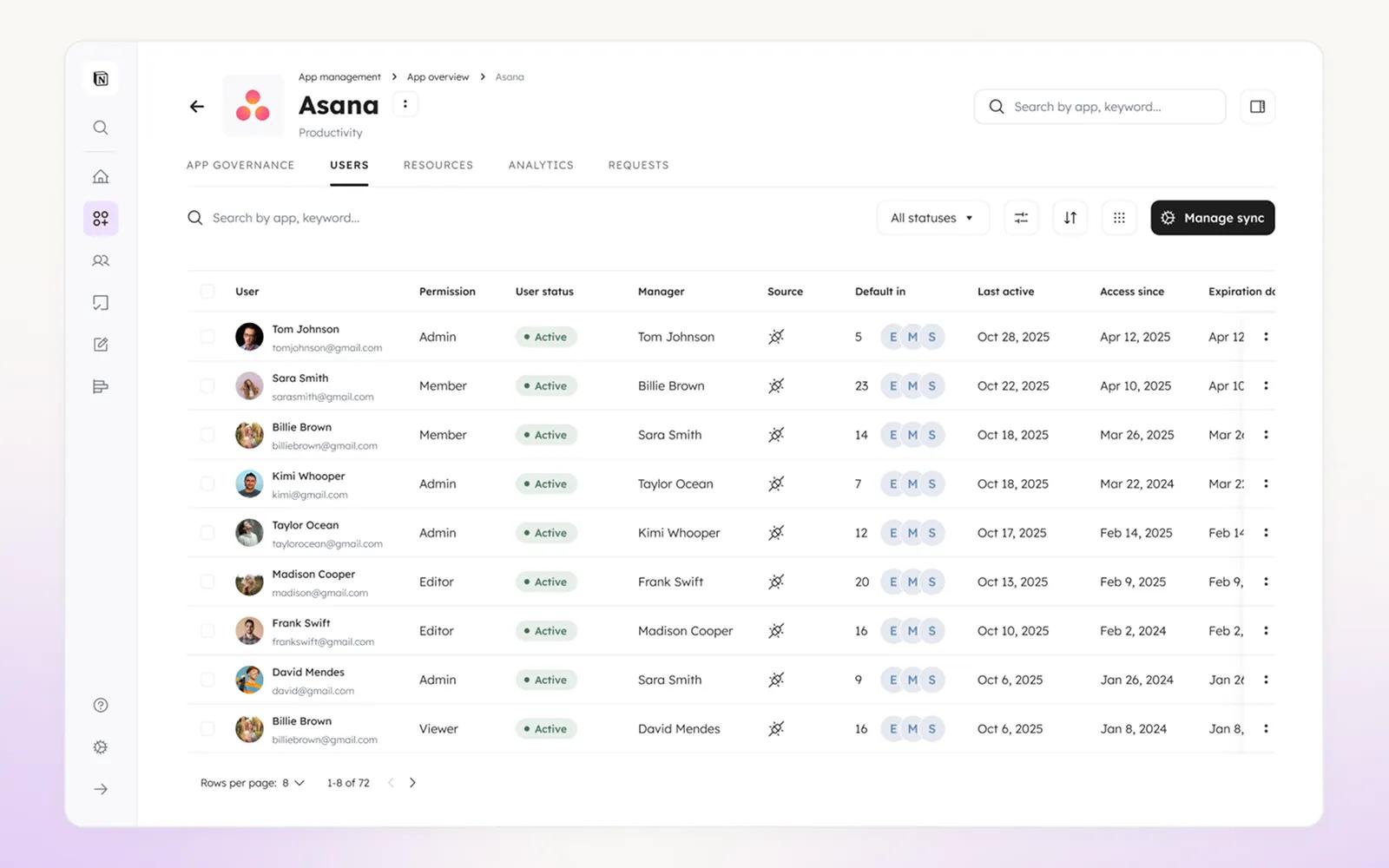
Task: Open the All statuses dropdown
Action: pos(931,218)
